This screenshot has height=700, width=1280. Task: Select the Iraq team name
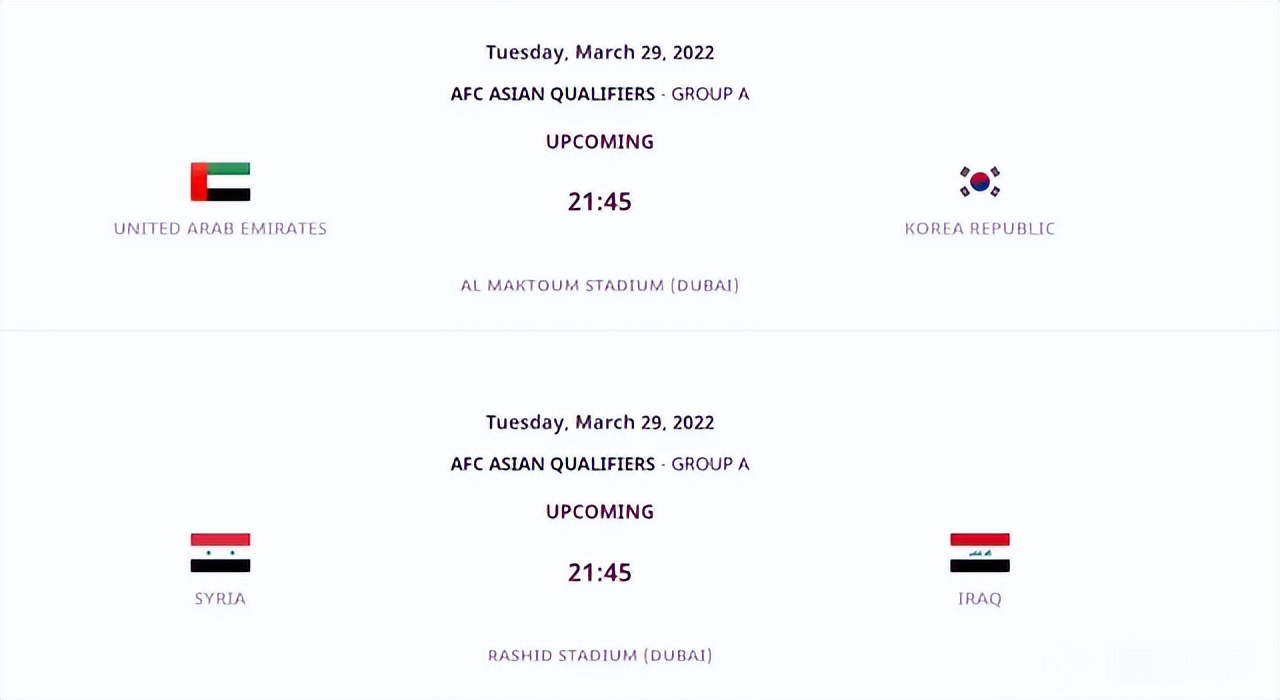click(x=980, y=598)
